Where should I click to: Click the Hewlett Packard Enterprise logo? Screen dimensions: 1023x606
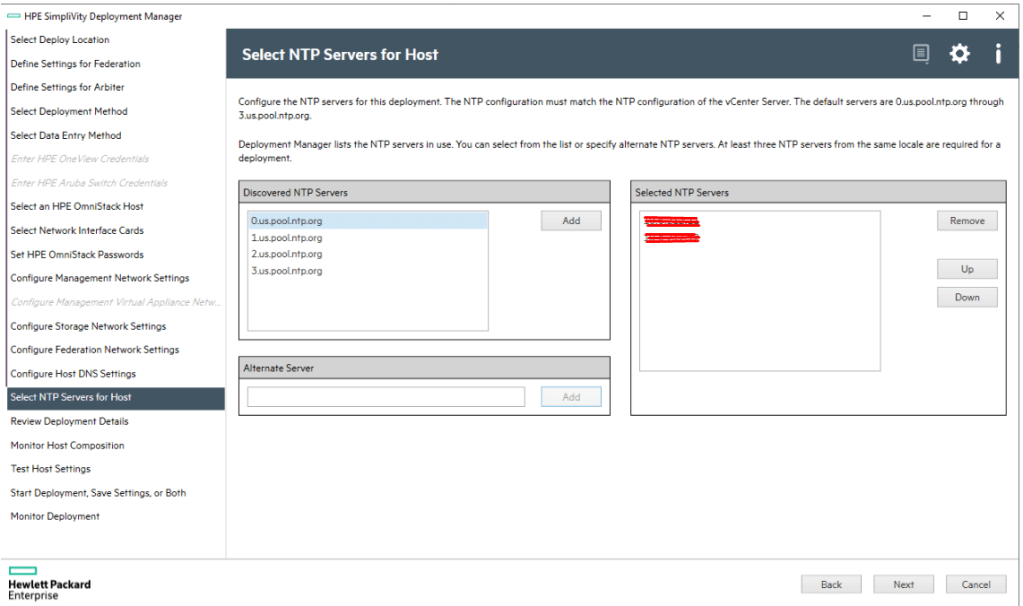tap(49, 583)
